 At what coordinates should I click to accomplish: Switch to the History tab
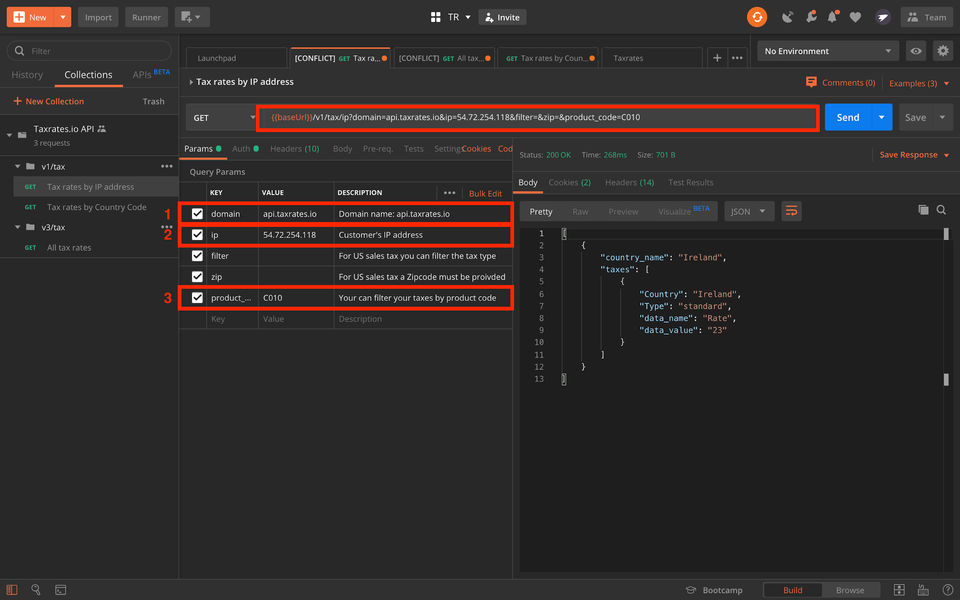27,75
